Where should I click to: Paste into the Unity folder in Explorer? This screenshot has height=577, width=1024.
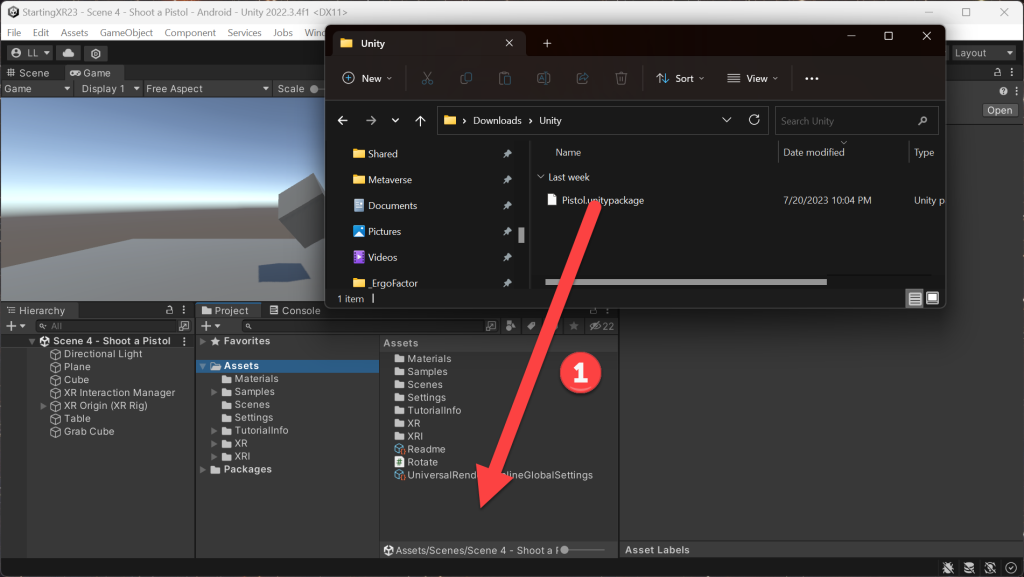[x=505, y=78]
